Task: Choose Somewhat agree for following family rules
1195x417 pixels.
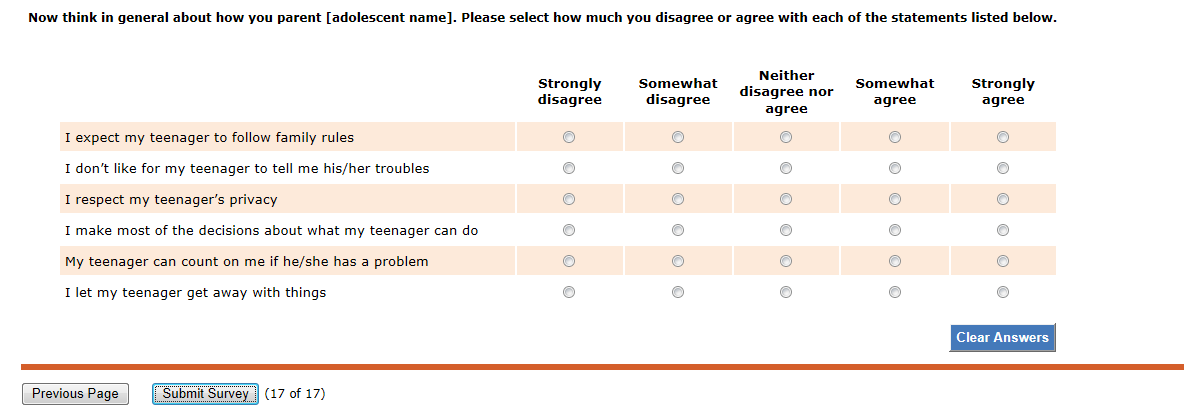Action: pos(895,137)
